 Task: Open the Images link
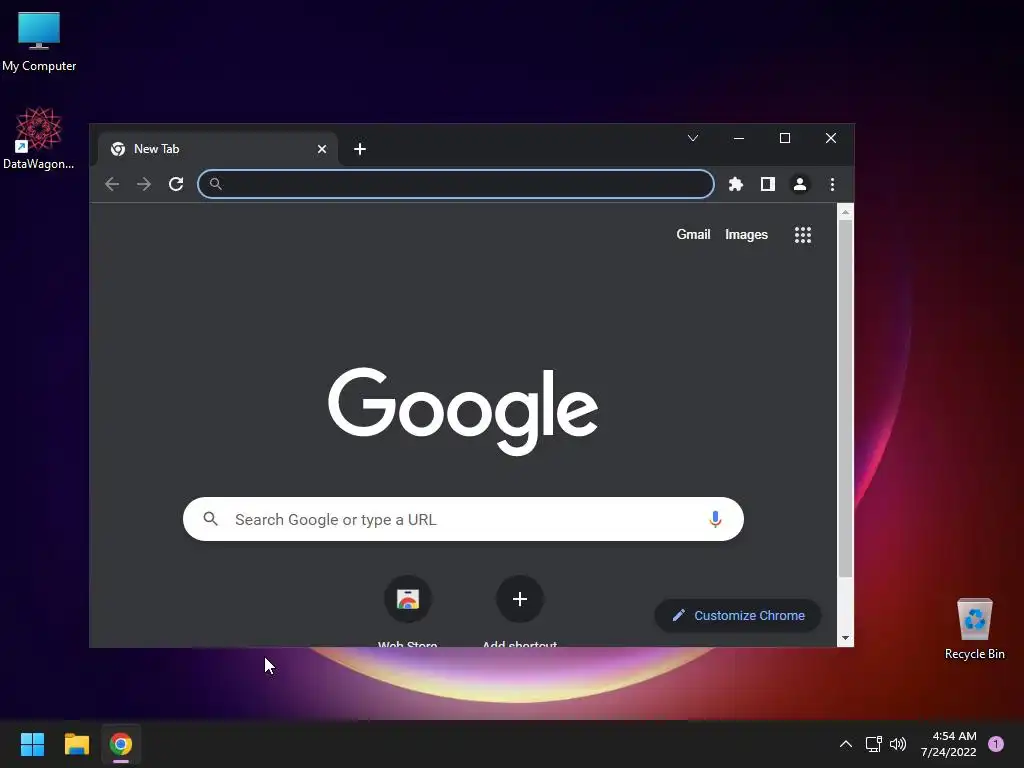(x=746, y=234)
